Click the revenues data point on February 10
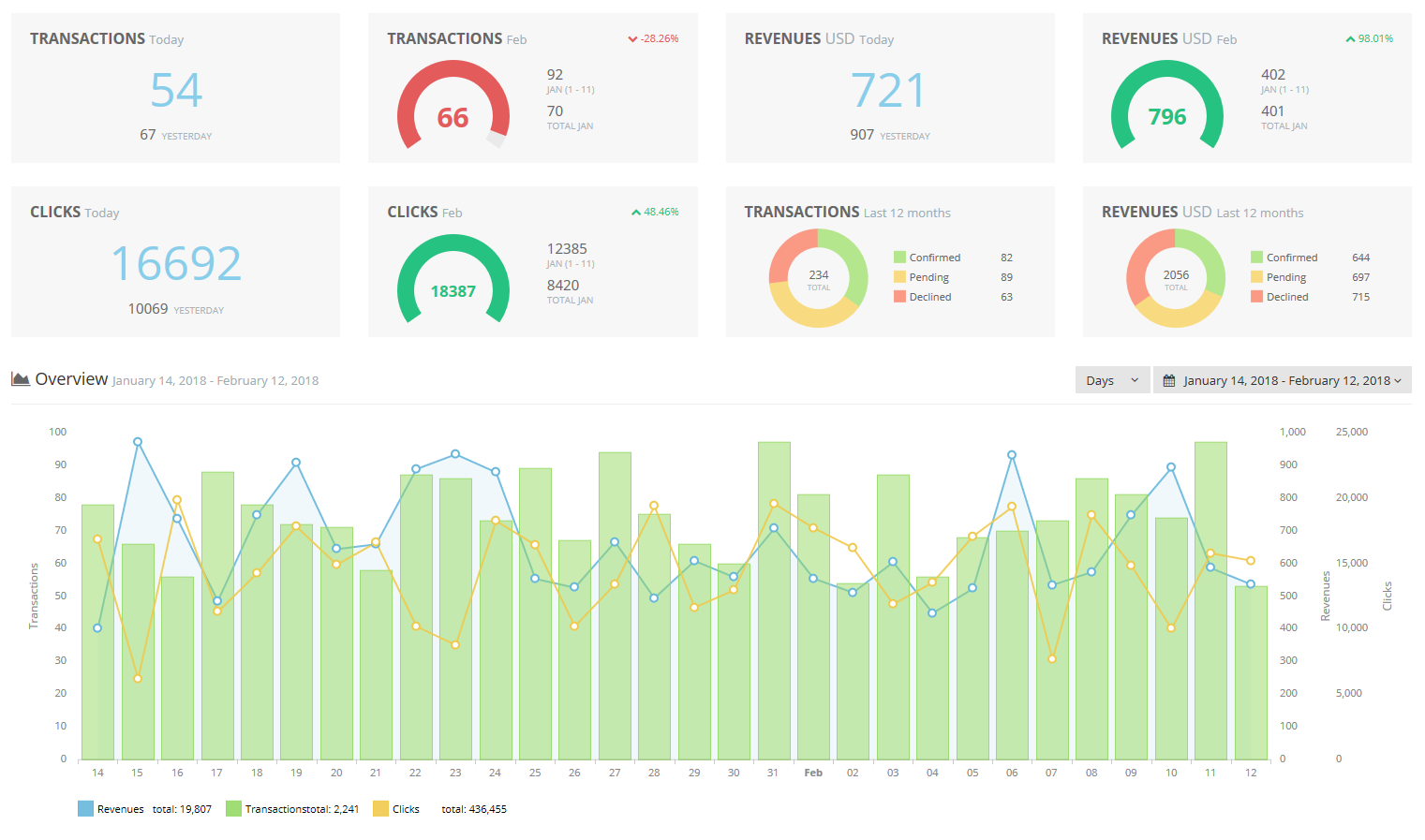This screenshot has width=1425, height=840. (x=1171, y=467)
